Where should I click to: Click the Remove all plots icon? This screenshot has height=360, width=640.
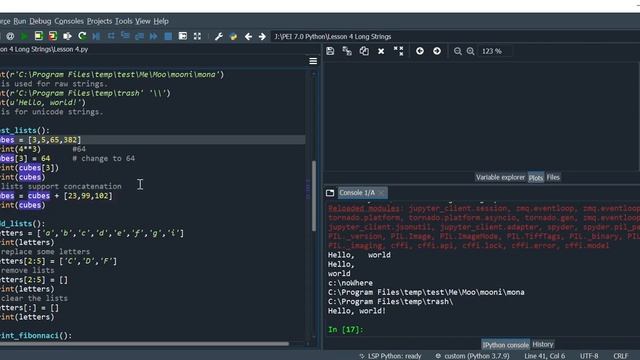pos(398,51)
